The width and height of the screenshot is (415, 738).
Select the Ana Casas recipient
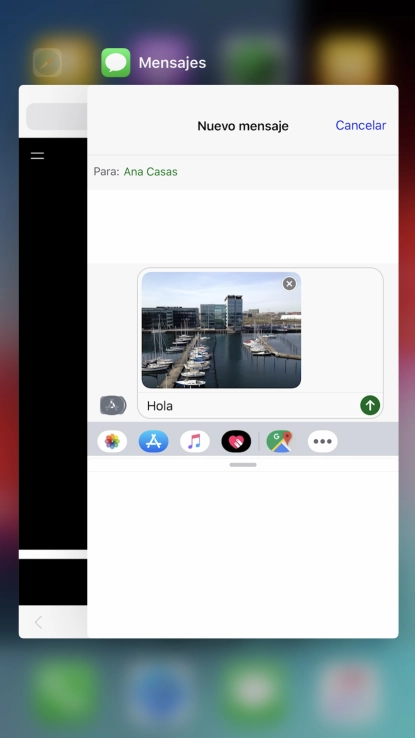click(151, 172)
